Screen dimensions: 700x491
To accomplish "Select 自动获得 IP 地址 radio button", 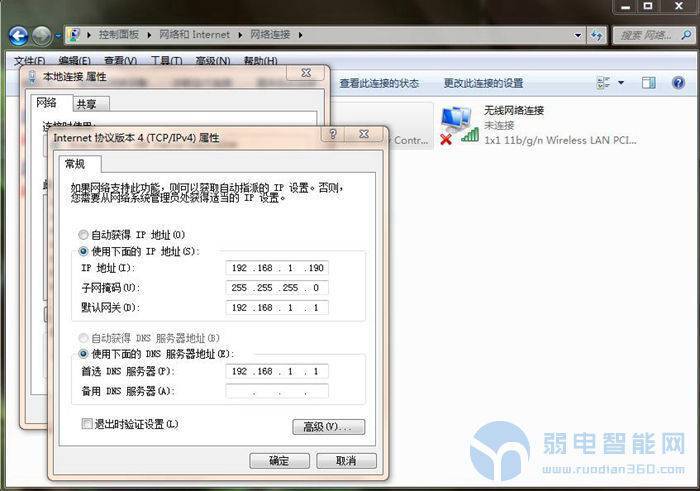I will click(84, 234).
